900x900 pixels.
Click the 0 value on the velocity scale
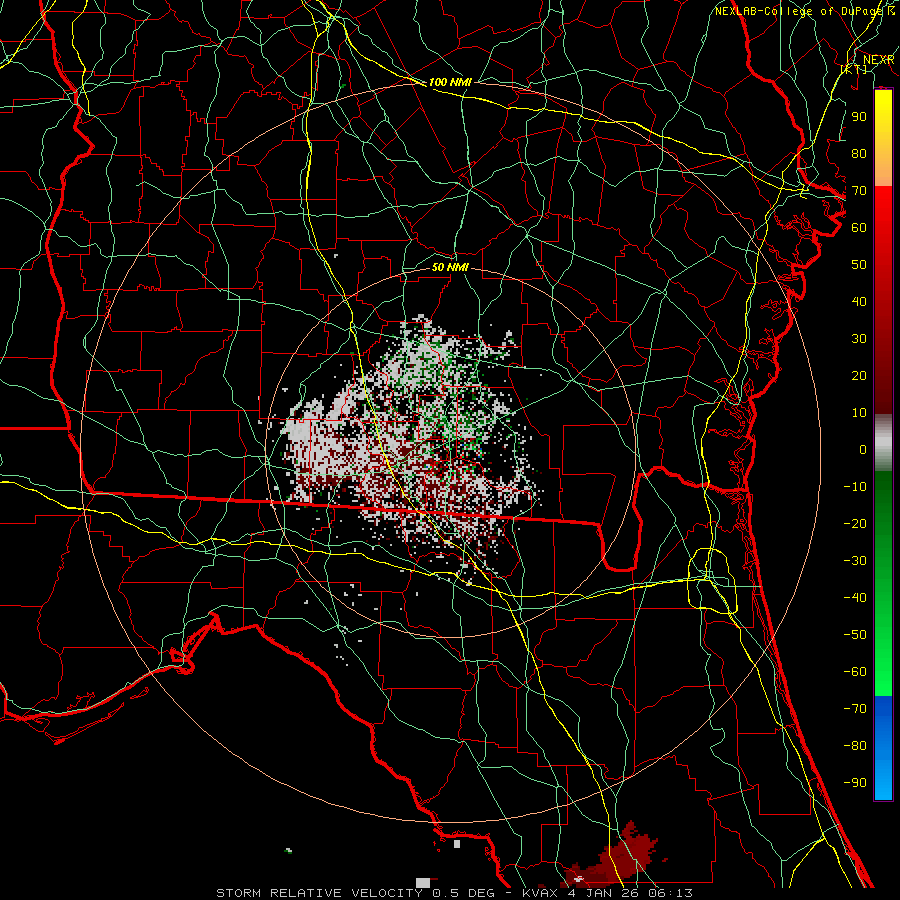[863, 449]
